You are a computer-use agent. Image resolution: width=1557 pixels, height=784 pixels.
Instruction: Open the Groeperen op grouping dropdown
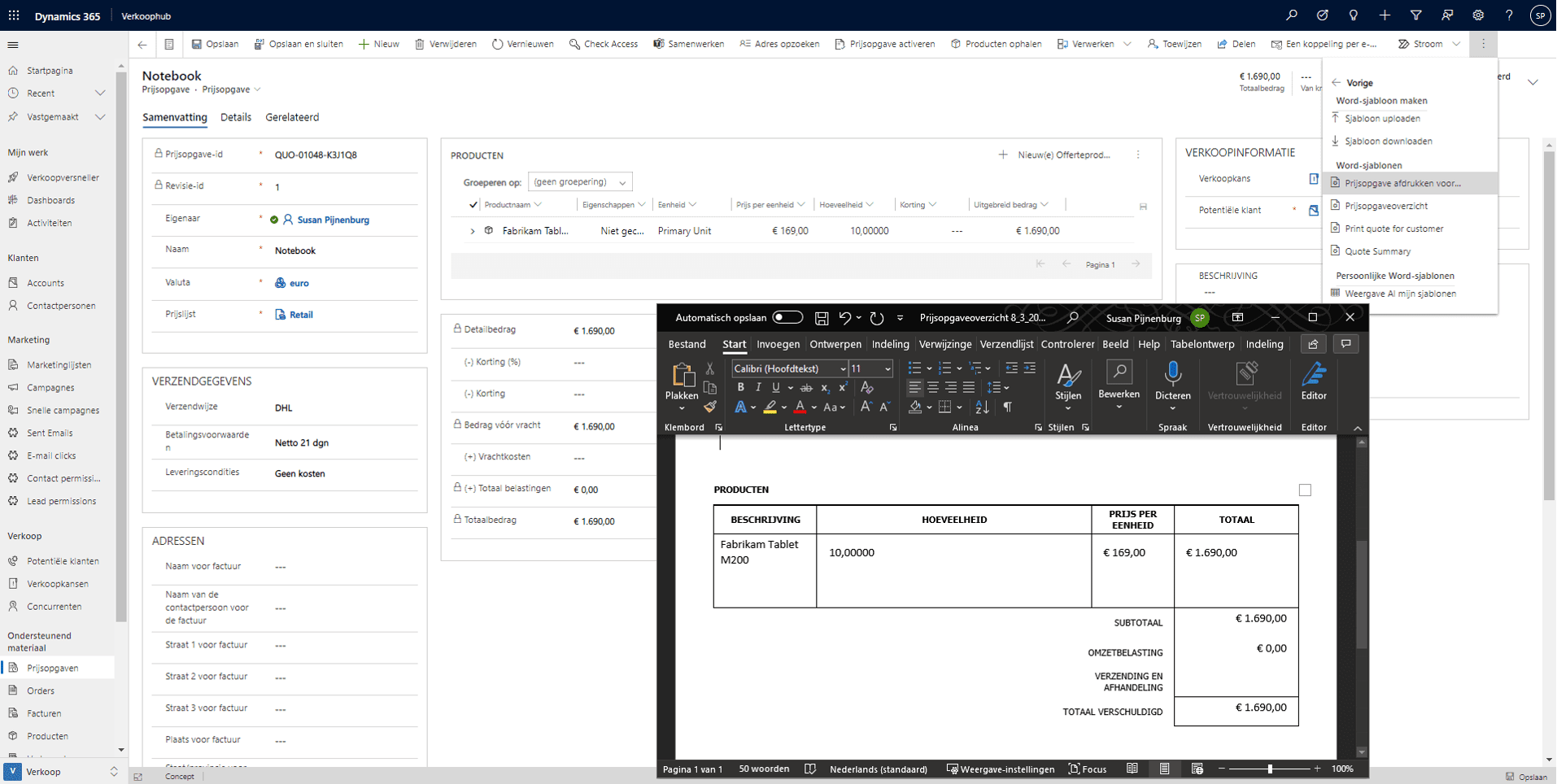(x=580, y=182)
